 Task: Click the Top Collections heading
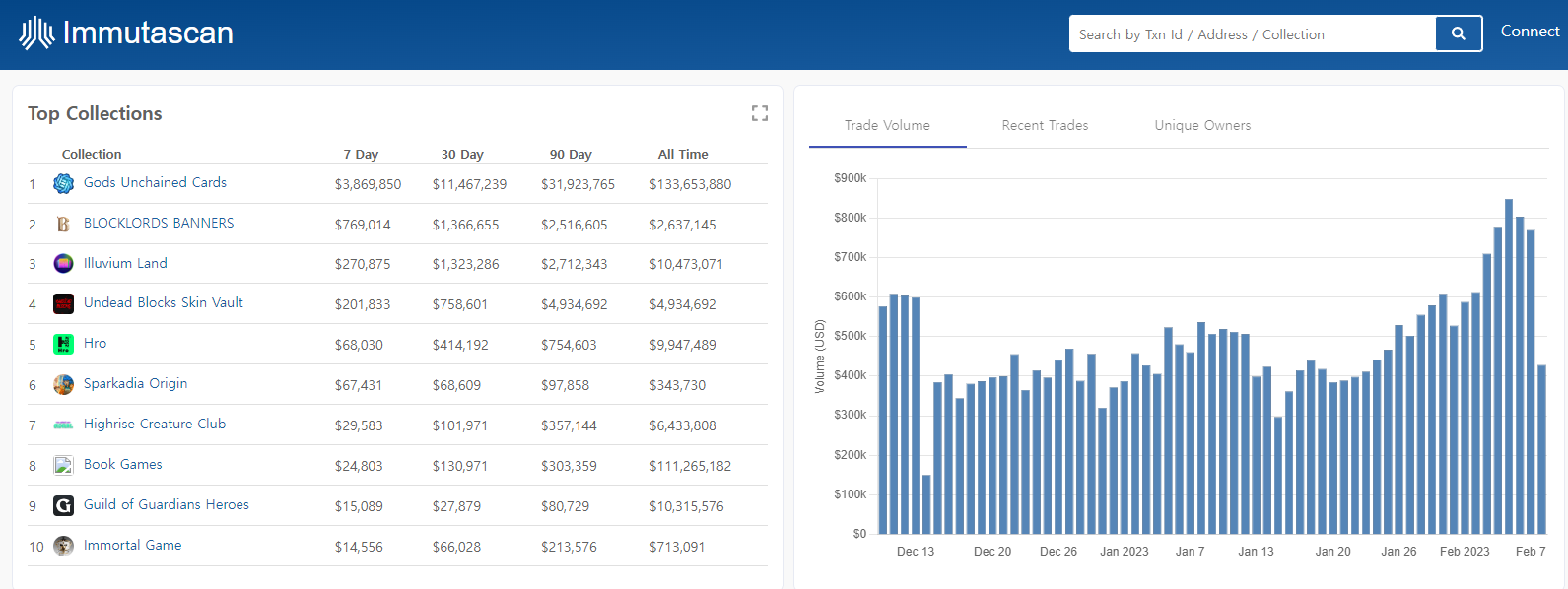[95, 113]
